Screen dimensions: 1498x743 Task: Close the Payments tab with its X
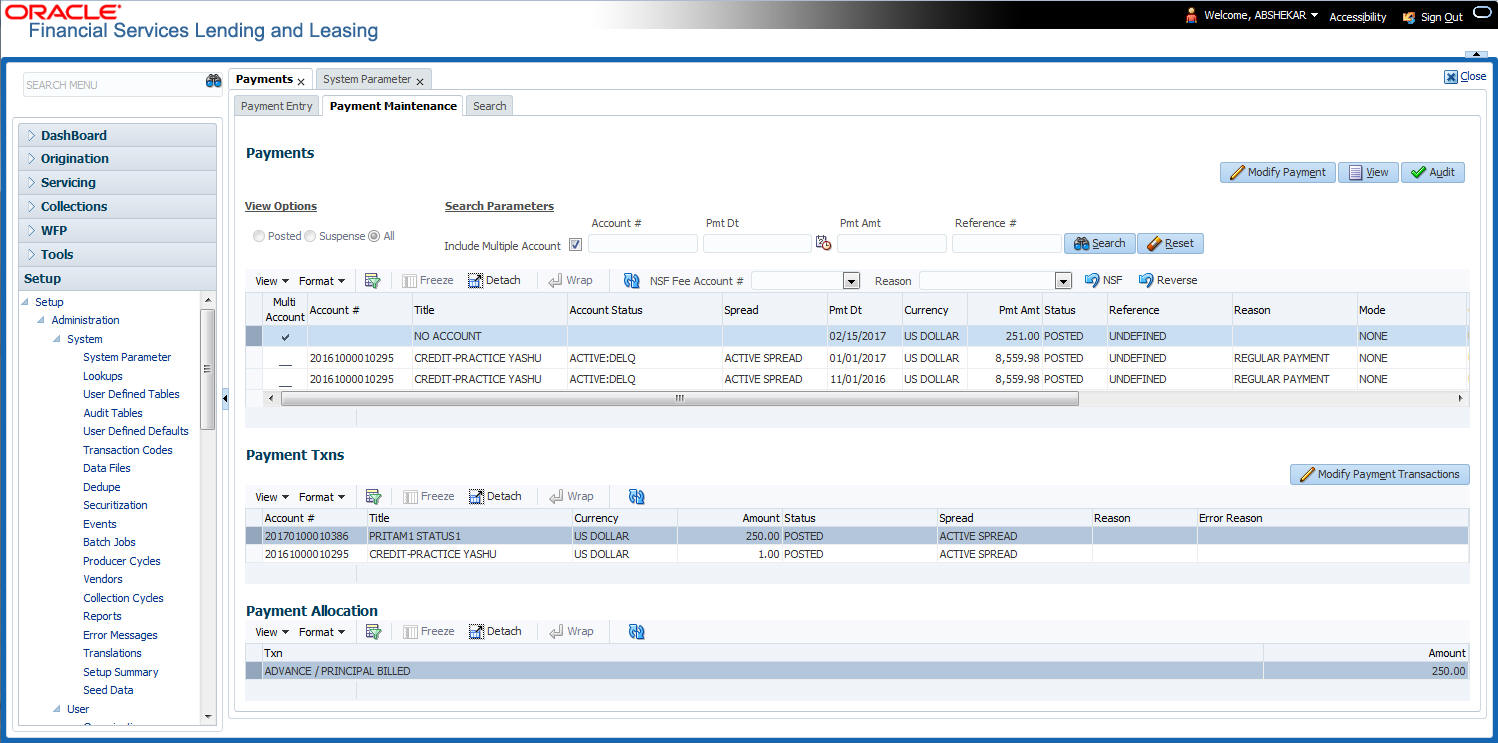click(x=301, y=82)
